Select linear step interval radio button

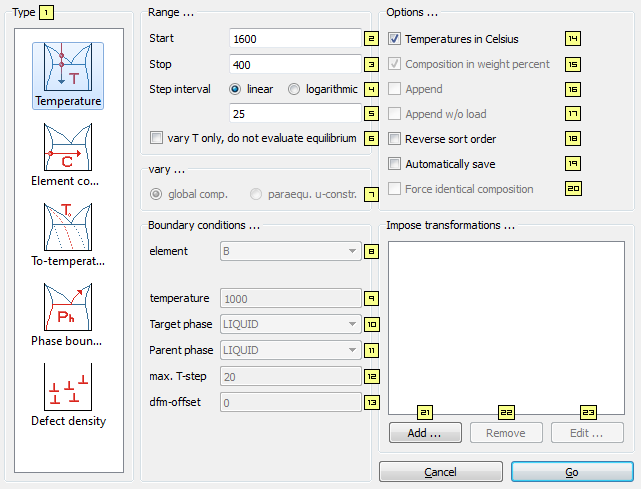(x=236, y=89)
